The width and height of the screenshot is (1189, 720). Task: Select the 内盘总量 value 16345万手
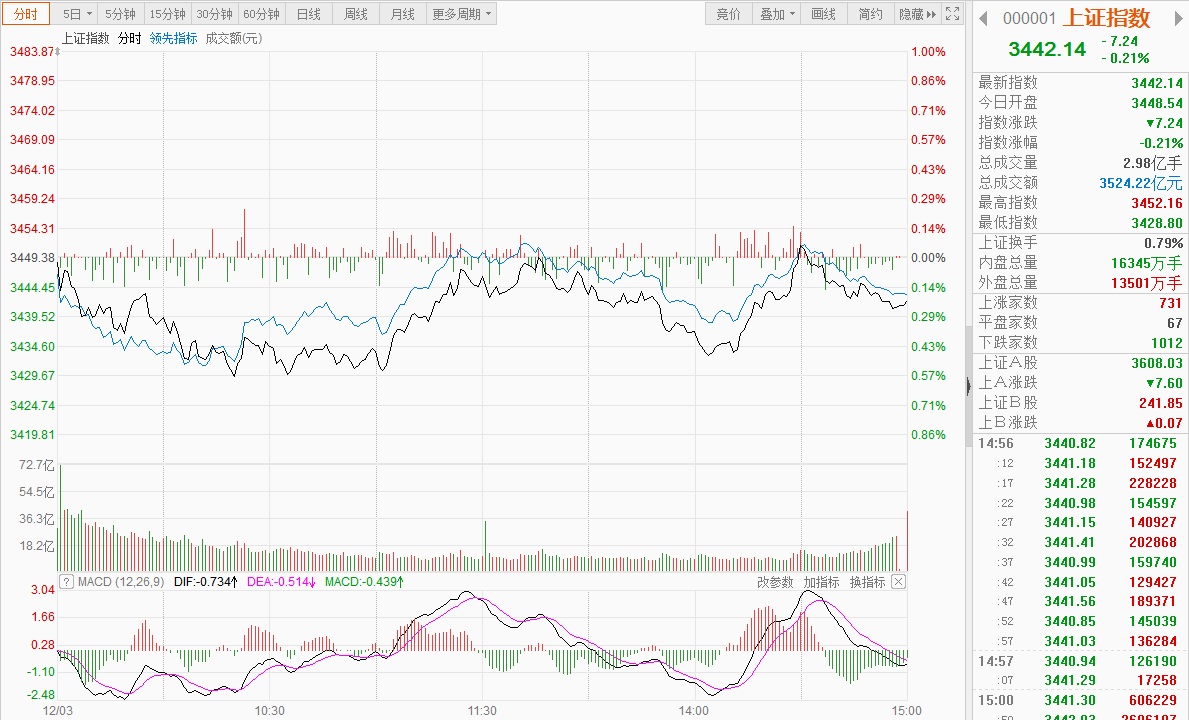pyautogui.click(x=1147, y=263)
